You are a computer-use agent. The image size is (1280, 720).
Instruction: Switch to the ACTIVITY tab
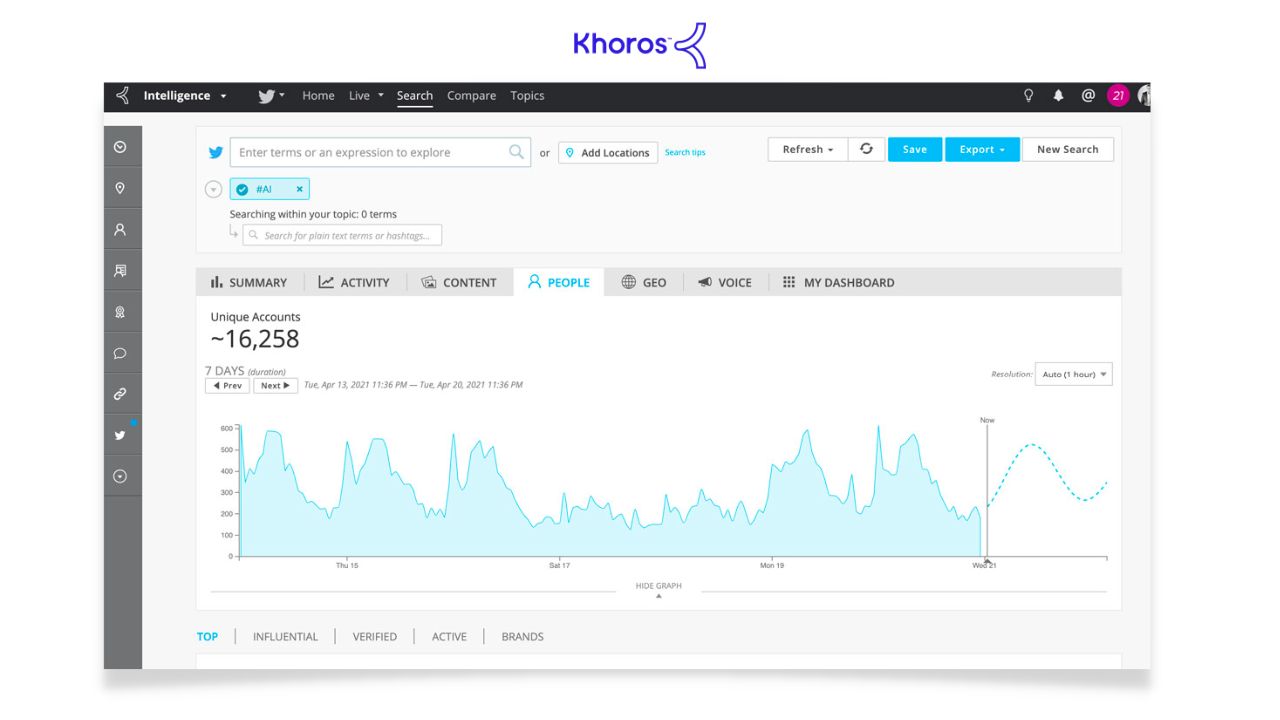pyautogui.click(x=354, y=282)
